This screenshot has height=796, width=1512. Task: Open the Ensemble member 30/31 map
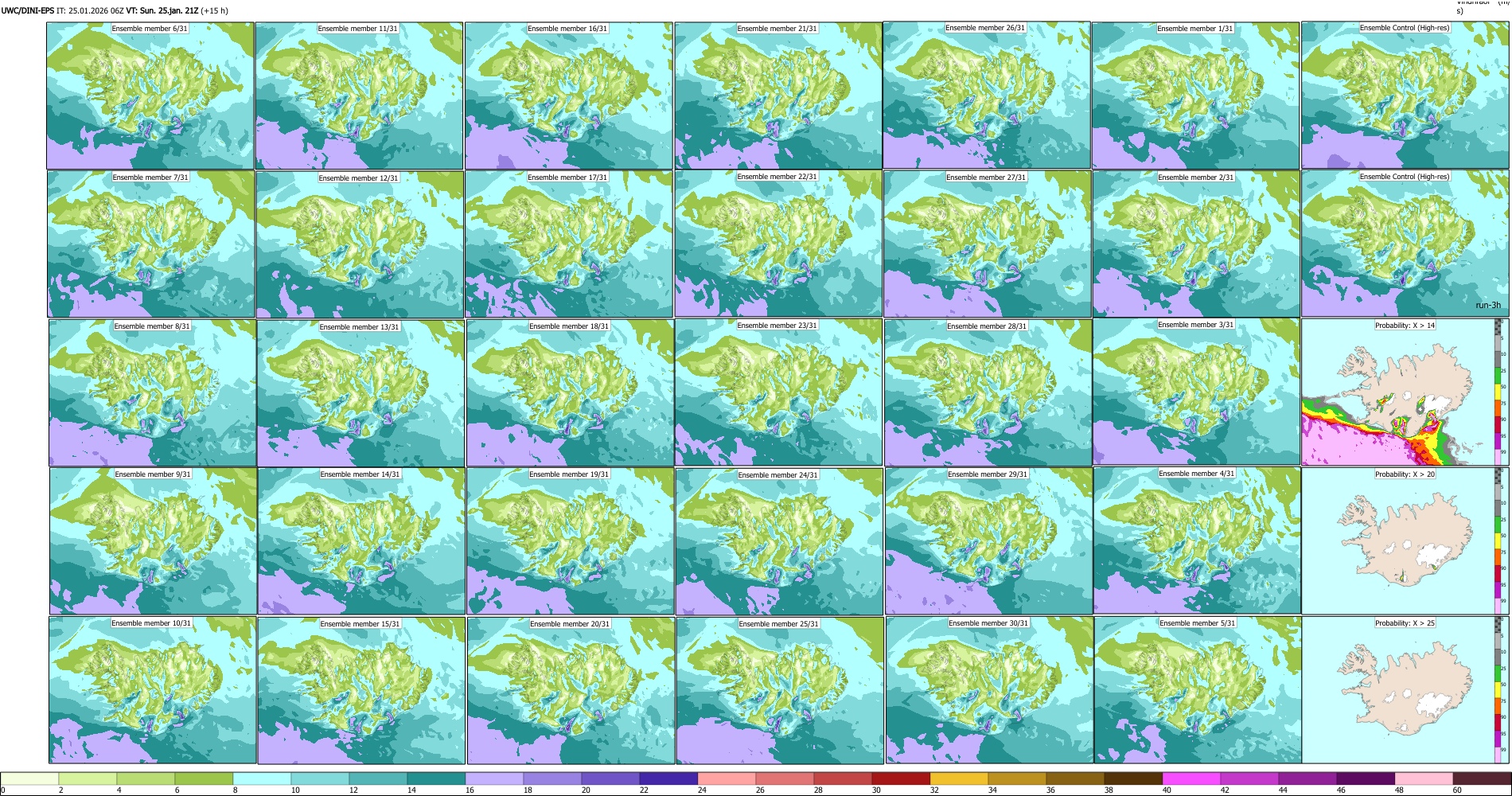coord(989,690)
